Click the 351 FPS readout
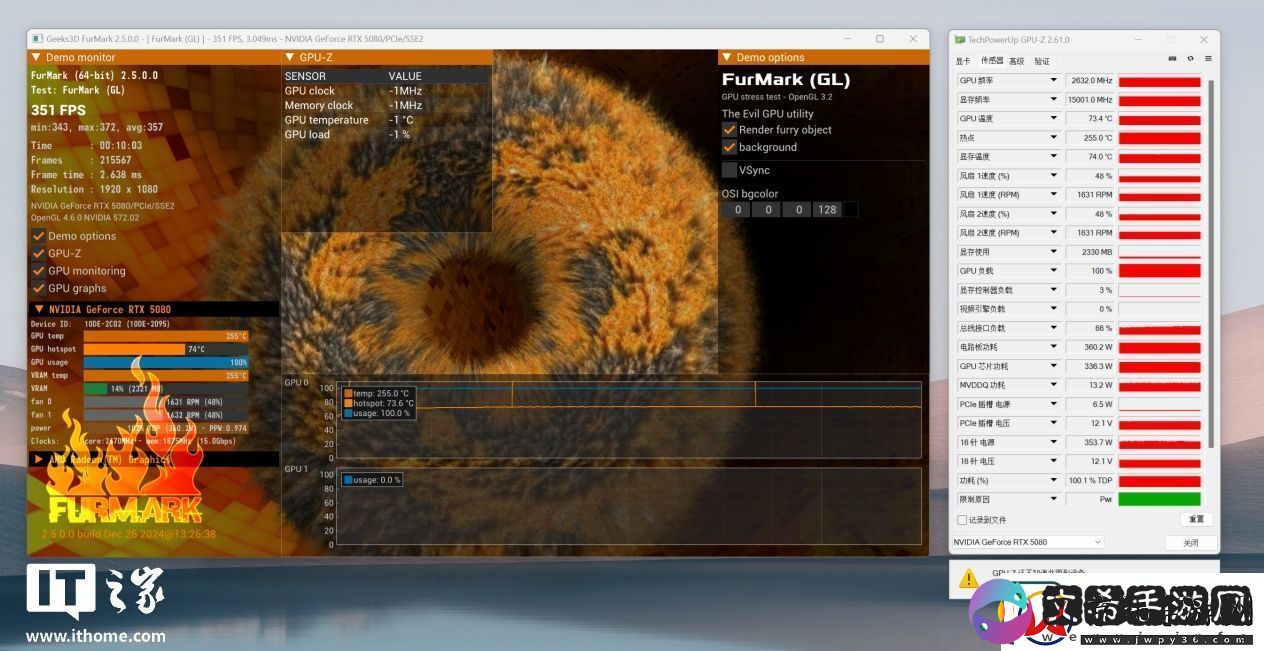The height and width of the screenshot is (651, 1264). pyautogui.click(x=58, y=110)
